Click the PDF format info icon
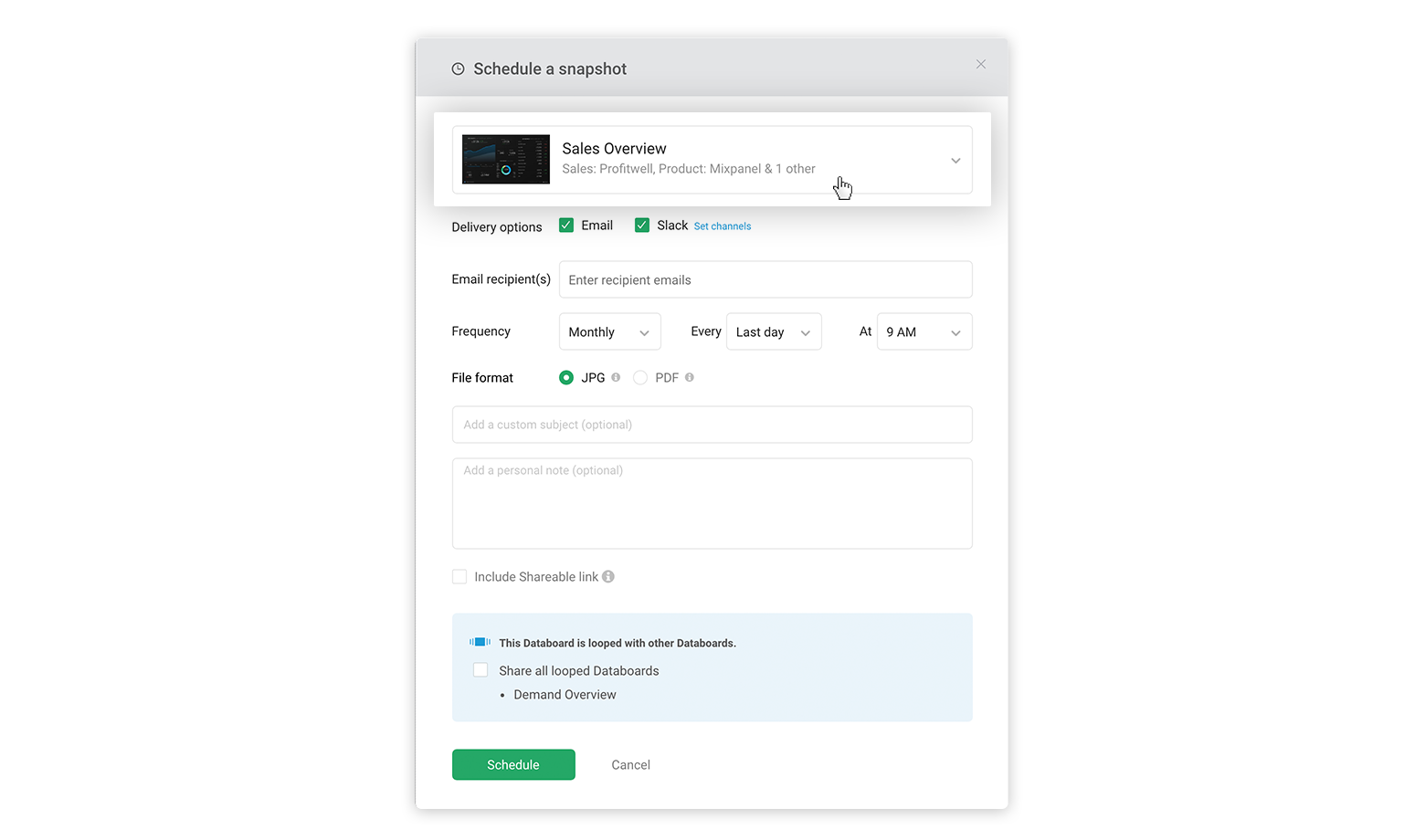Screen dimensions: 1425x840 690,377
